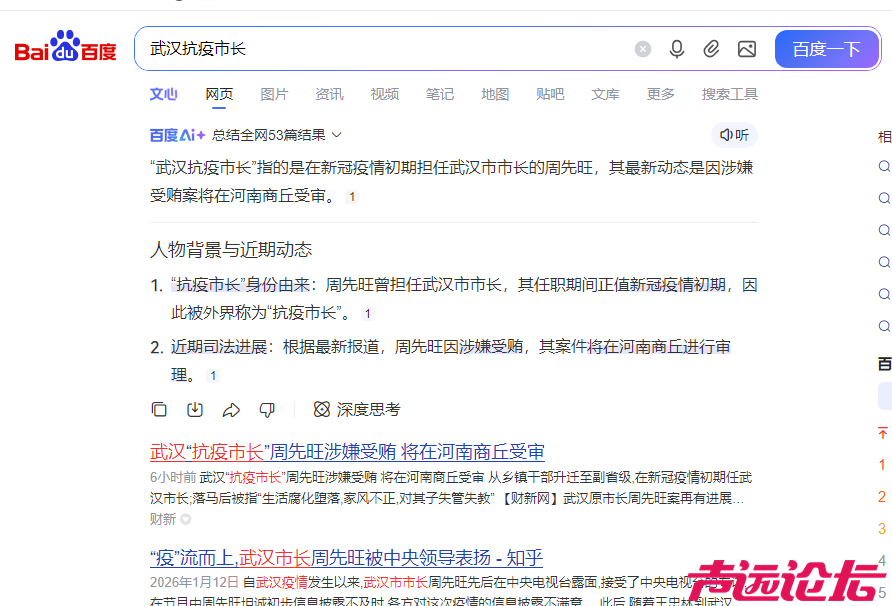
Task: Open citation 1 after 商丘受审 summary
Action: click(x=352, y=197)
